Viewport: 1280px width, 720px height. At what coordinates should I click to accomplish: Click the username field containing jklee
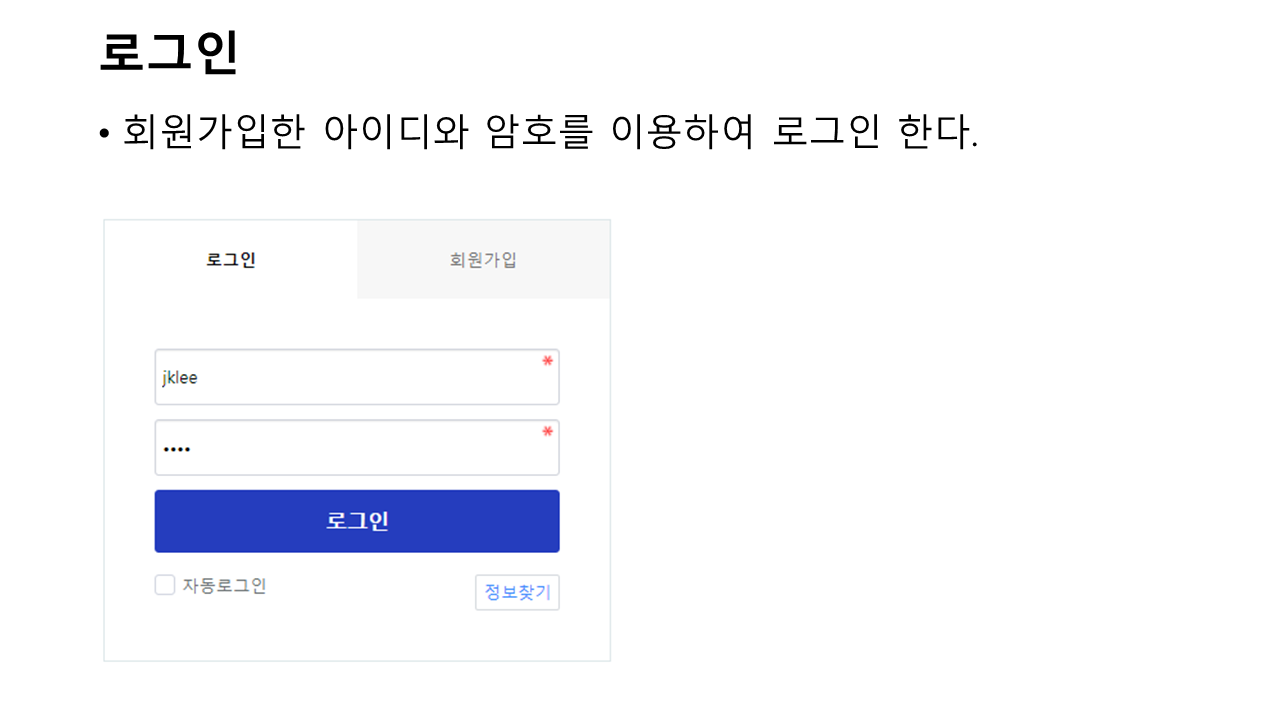[356, 378]
